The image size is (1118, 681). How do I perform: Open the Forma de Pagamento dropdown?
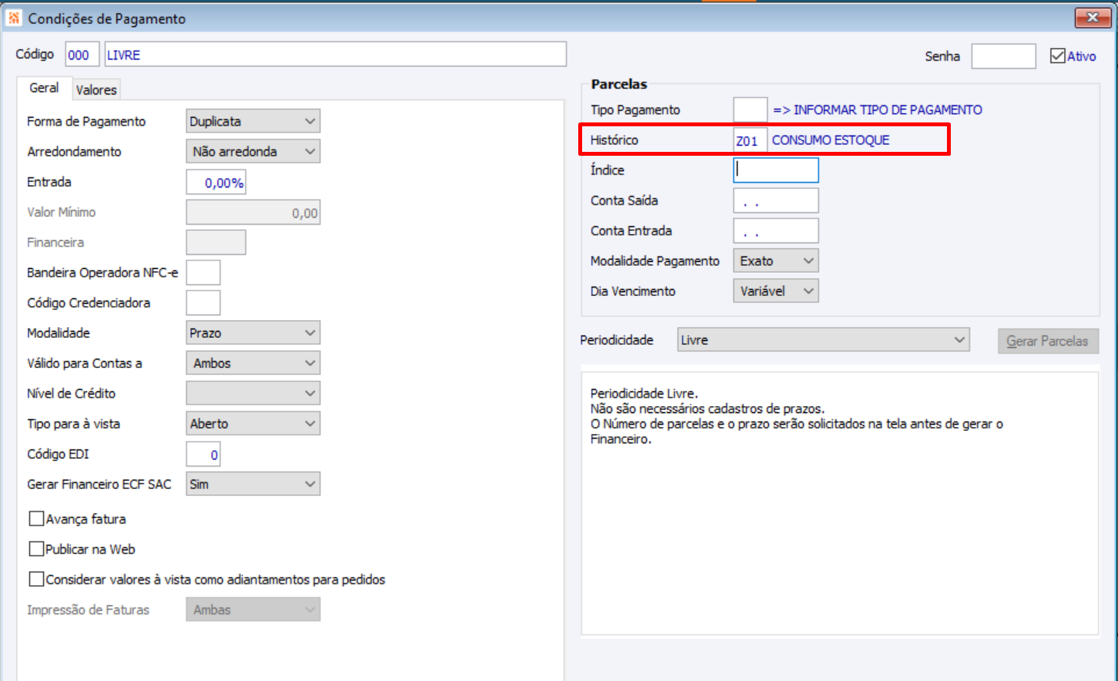tap(252, 121)
